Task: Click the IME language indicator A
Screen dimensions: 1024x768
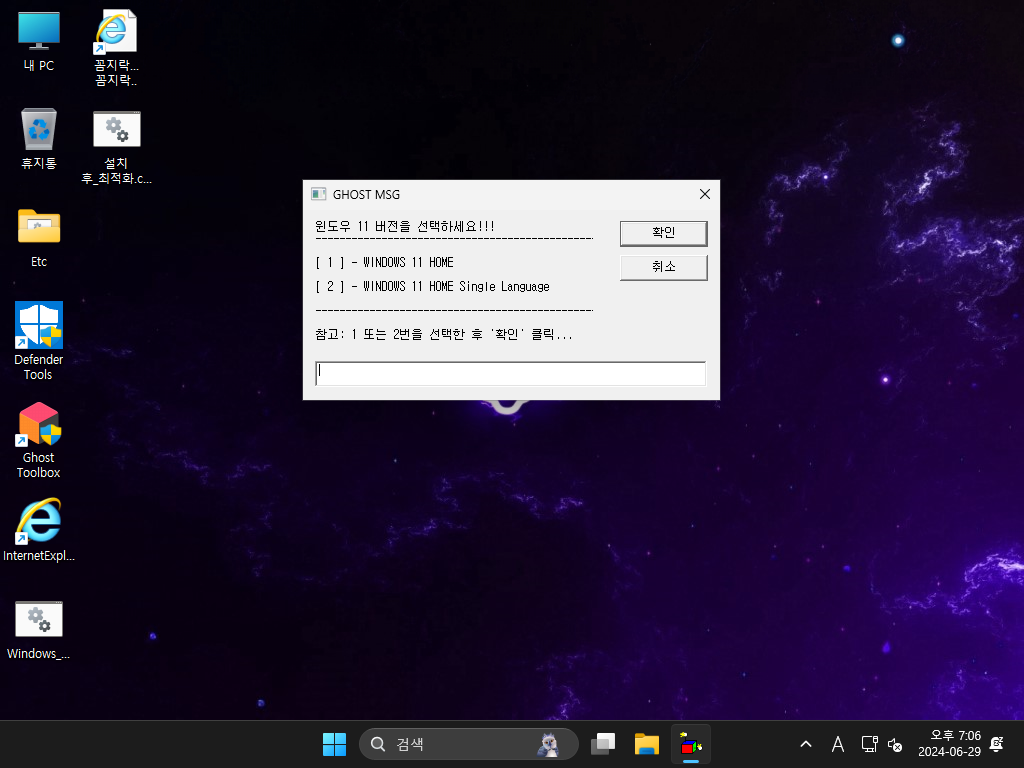Action: [838, 744]
